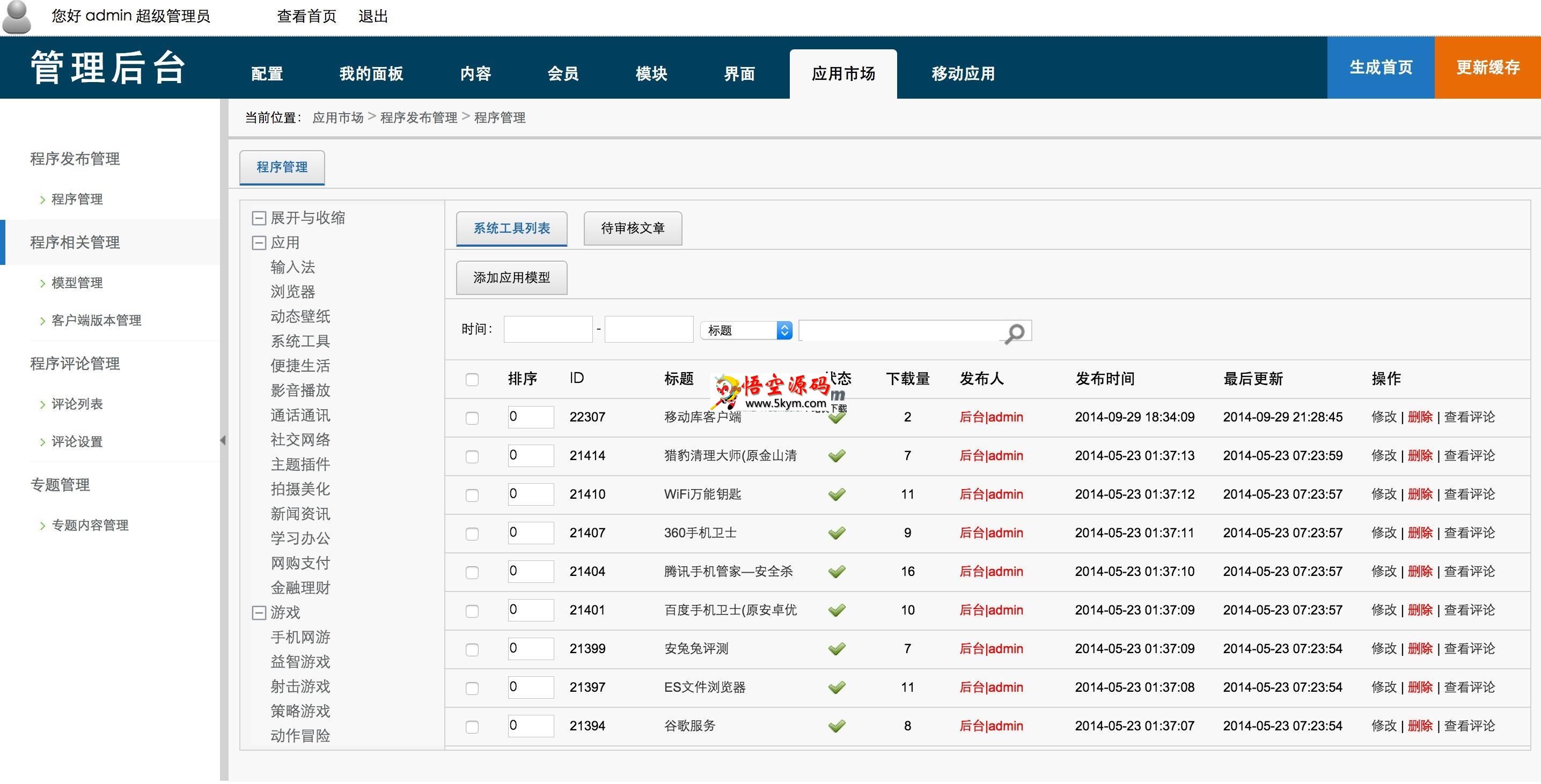The width and height of the screenshot is (1541, 784).
Task: Open the 配置 top menu
Action: pos(267,73)
